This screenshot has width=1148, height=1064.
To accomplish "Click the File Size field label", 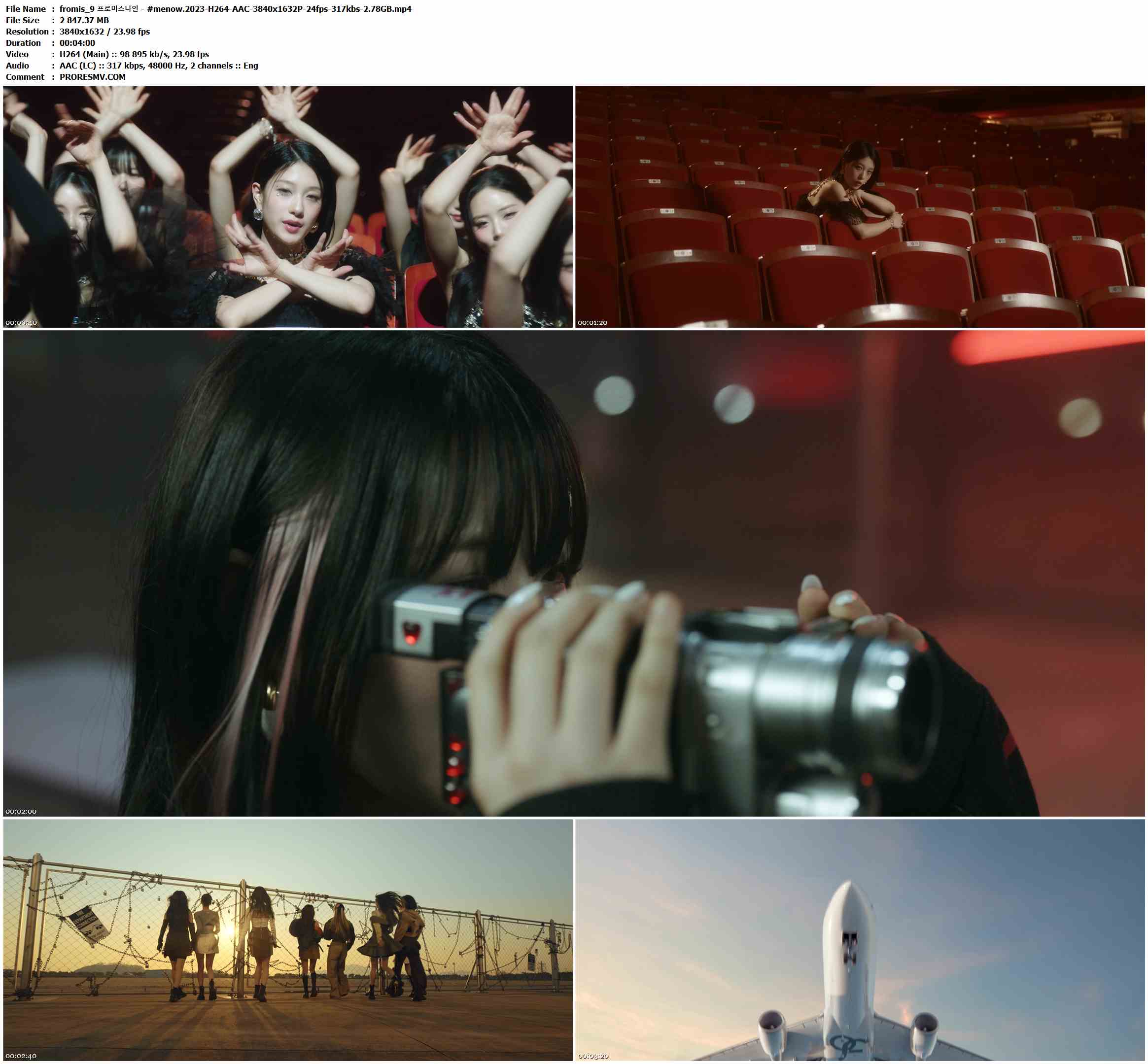I will (23, 20).
